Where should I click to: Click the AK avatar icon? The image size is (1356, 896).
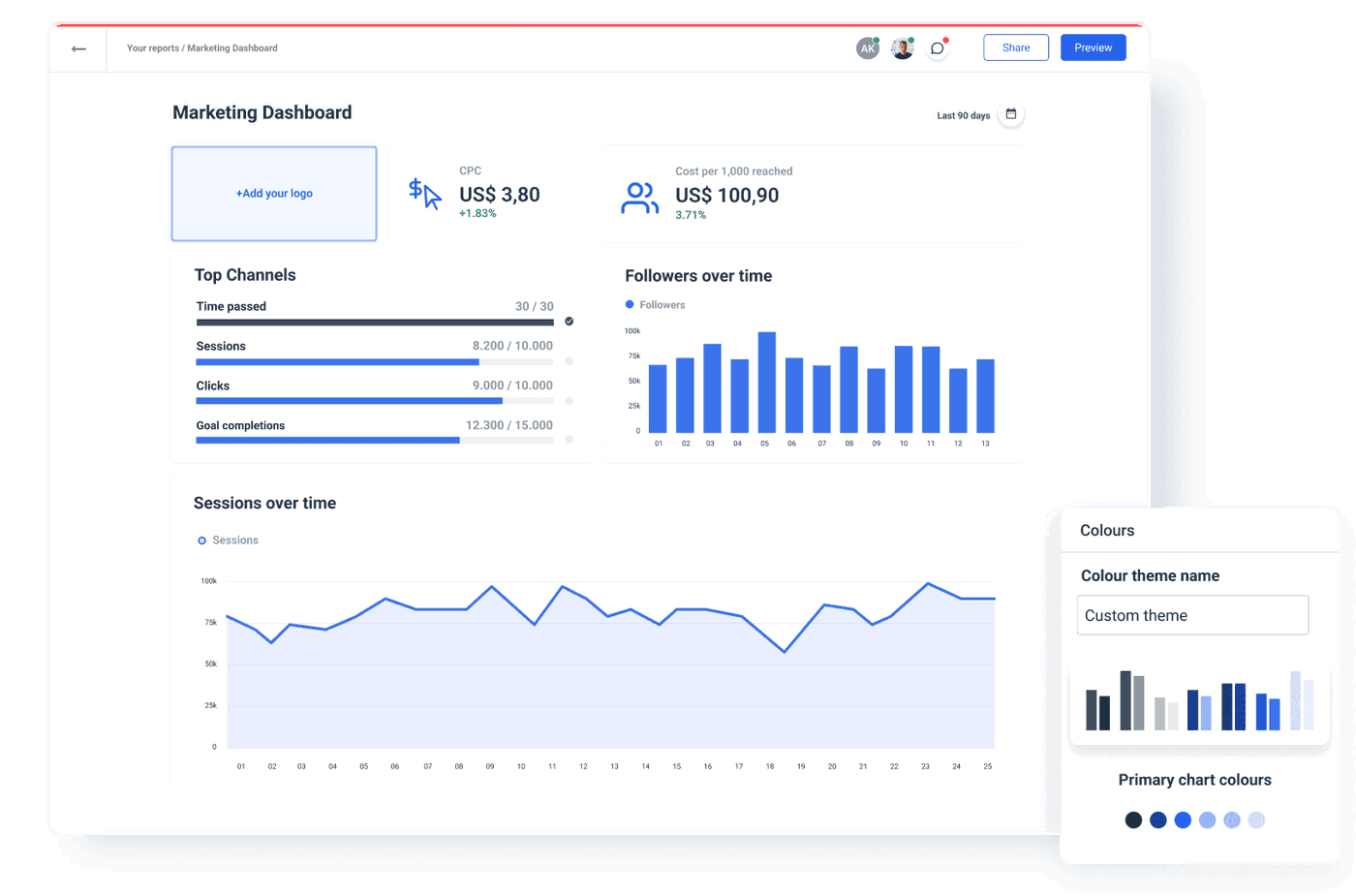tap(867, 46)
